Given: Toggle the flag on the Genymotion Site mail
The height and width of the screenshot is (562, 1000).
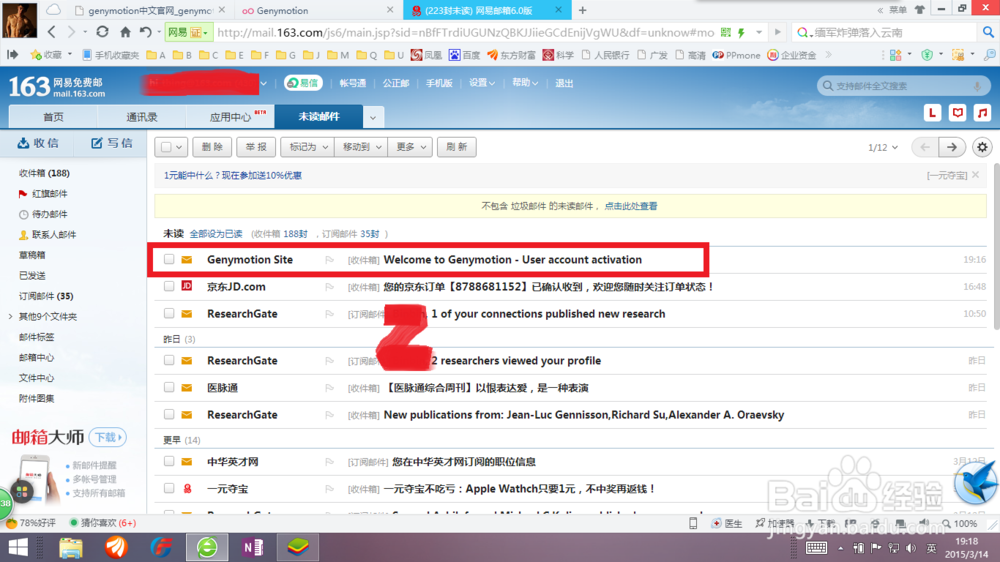Looking at the screenshot, I should point(329,260).
